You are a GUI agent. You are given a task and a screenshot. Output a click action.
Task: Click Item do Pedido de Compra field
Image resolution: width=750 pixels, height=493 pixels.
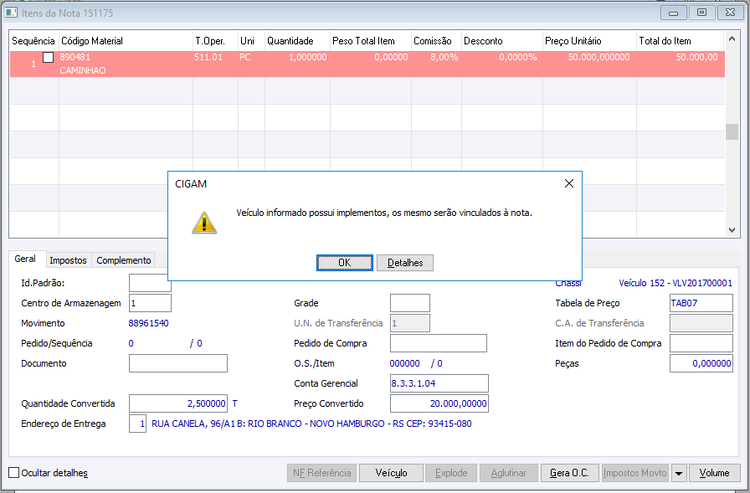pos(701,343)
